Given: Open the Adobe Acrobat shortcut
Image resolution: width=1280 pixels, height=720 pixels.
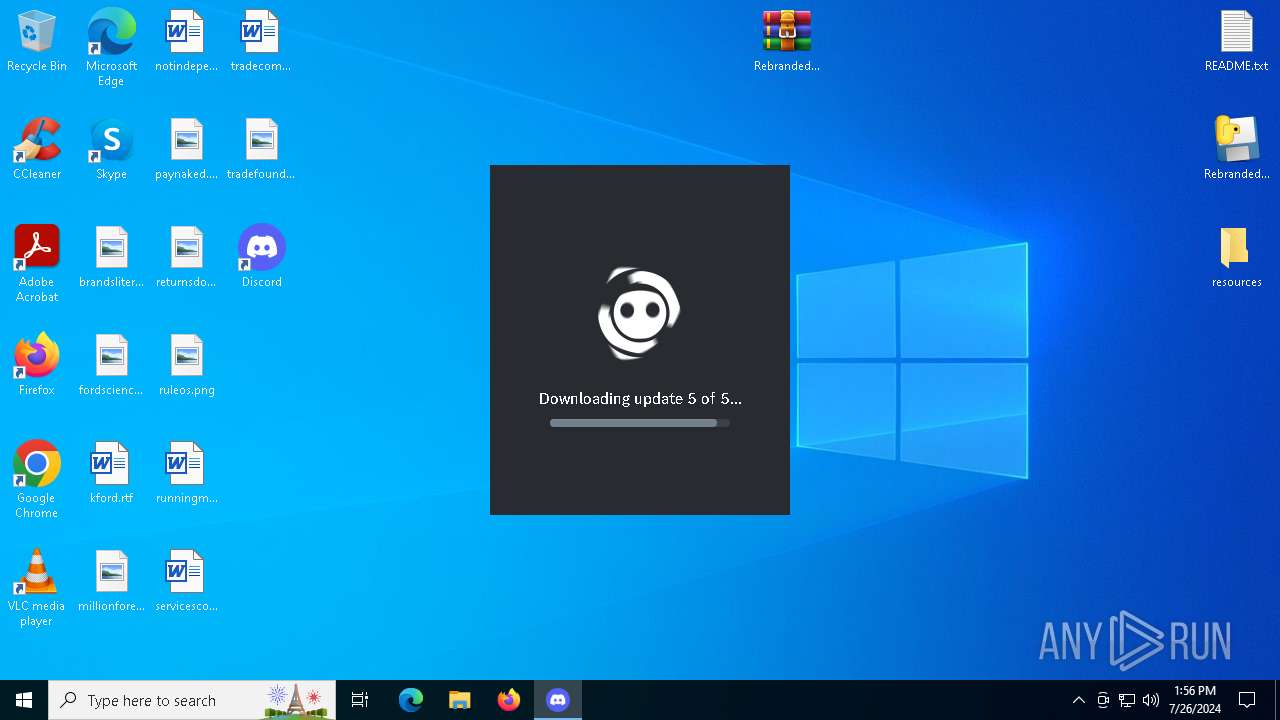Looking at the screenshot, I should pyautogui.click(x=37, y=264).
